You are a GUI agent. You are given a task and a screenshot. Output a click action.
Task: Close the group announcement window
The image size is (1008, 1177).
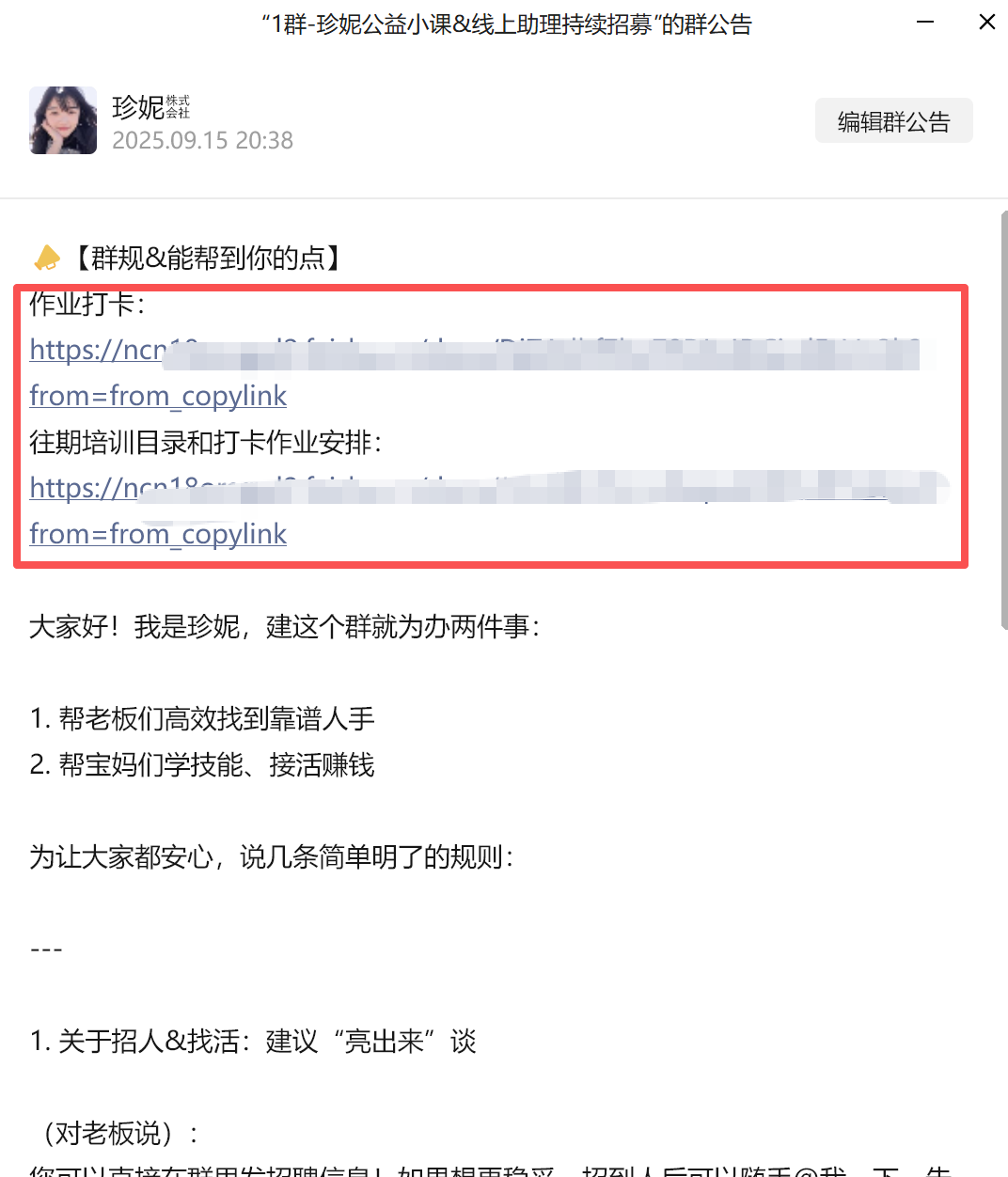click(x=986, y=22)
